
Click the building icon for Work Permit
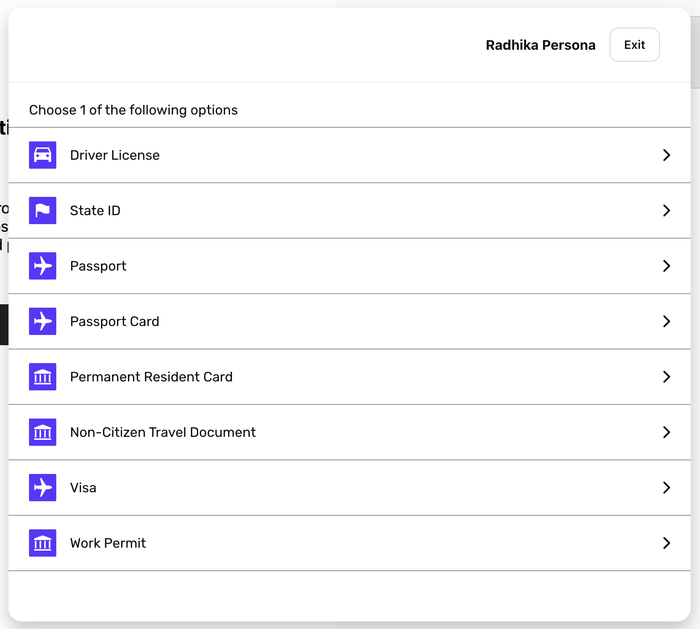(x=42, y=543)
